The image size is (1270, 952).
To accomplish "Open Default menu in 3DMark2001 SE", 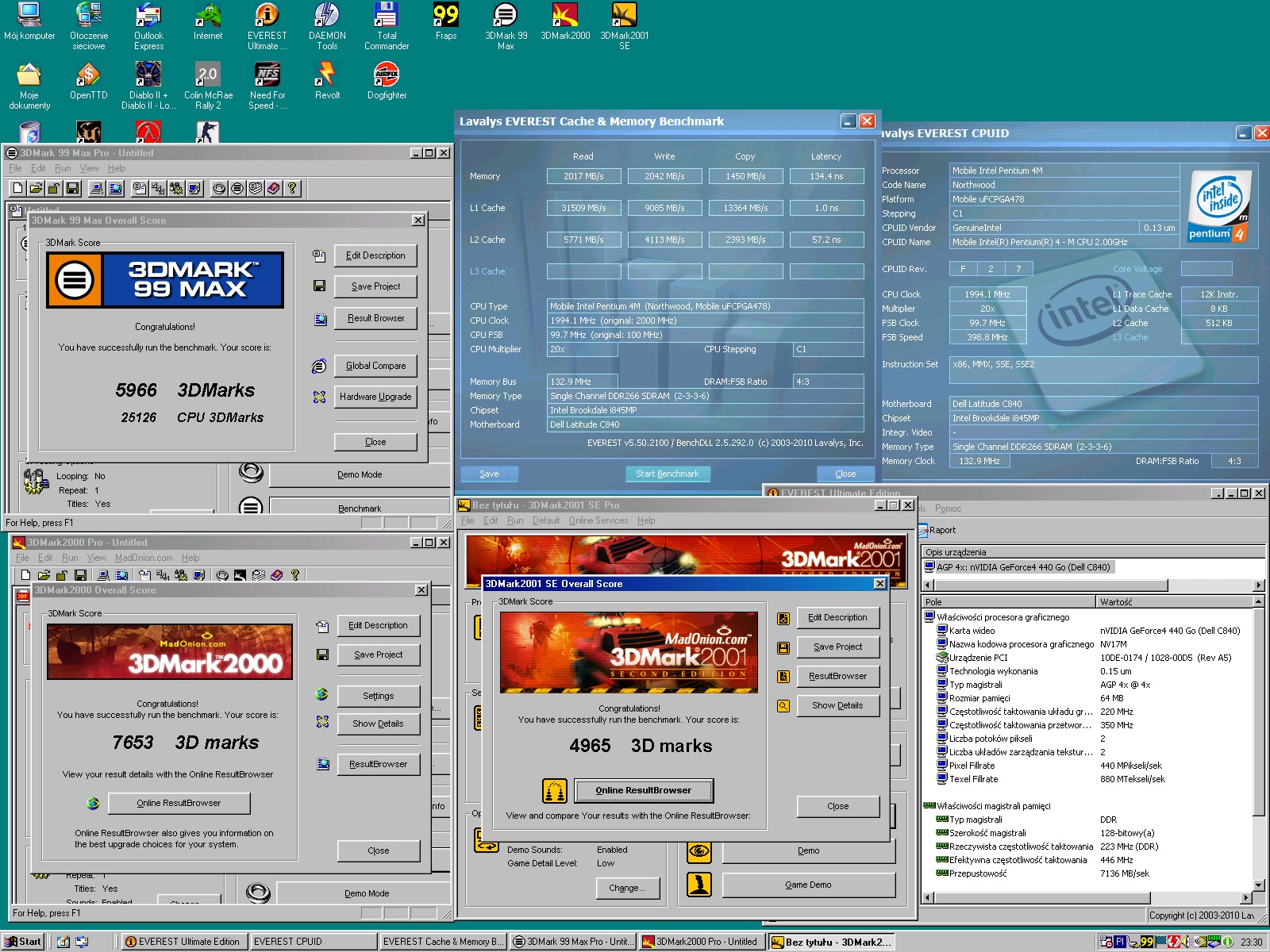I will pyautogui.click(x=546, y=520).
